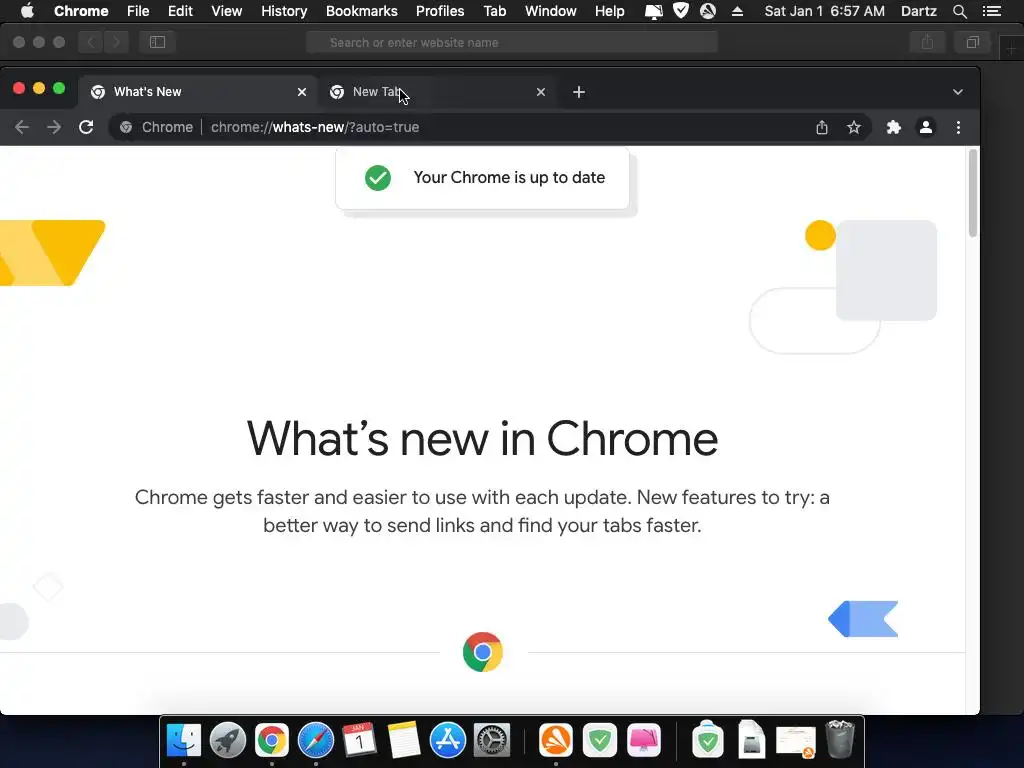Screen dimensions: 1024x768
Task: Open the Trash in the Dock
Action: [840, 739]
